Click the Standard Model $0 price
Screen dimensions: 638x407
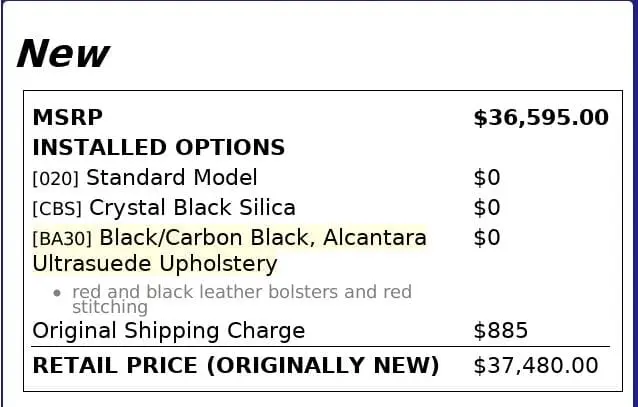[x=487, y=177]
